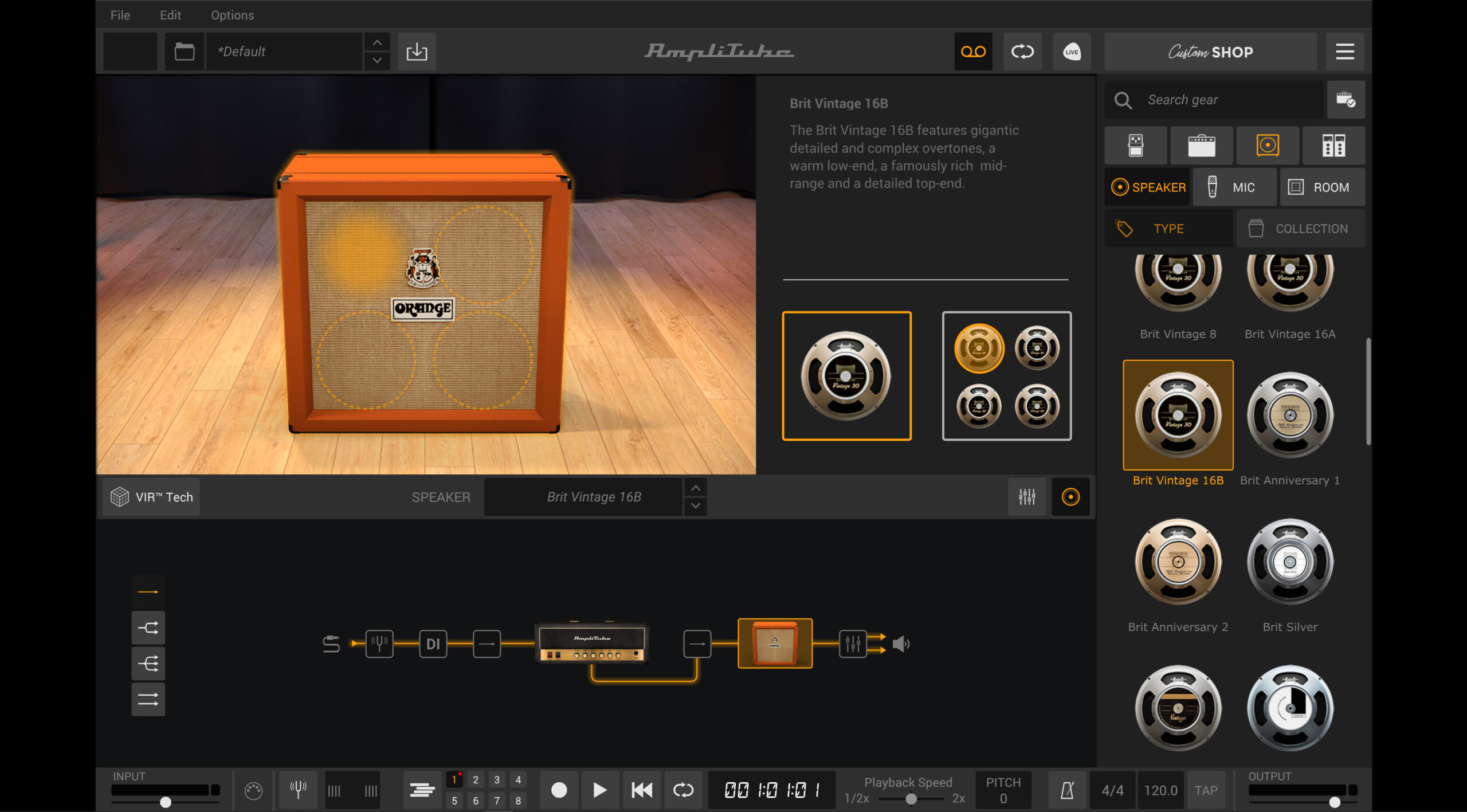
Task: Click the save preset download icon
Action: coord(417,52)
